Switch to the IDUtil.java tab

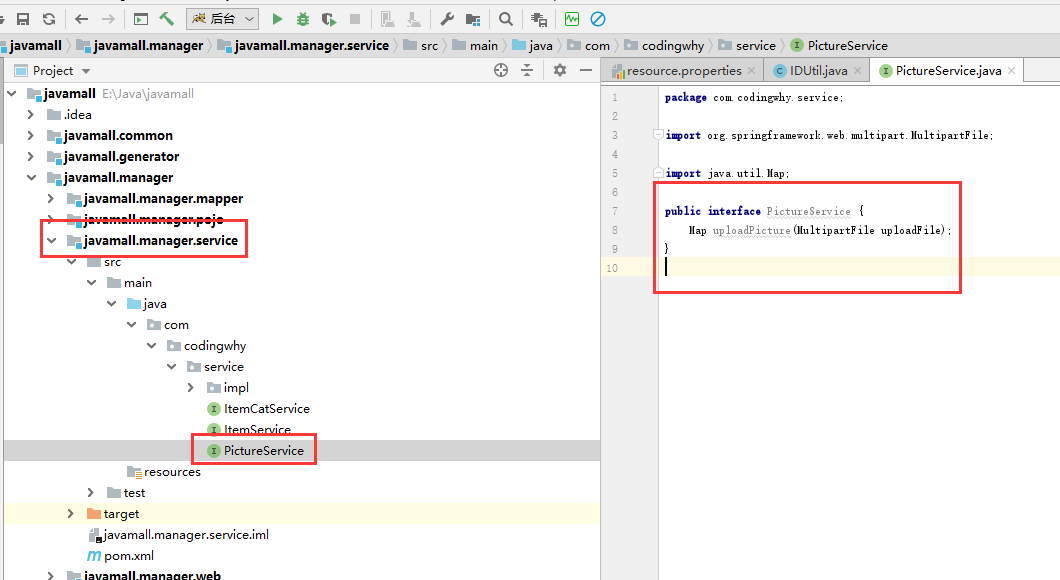pyautogui.click(x=819, y=70)
